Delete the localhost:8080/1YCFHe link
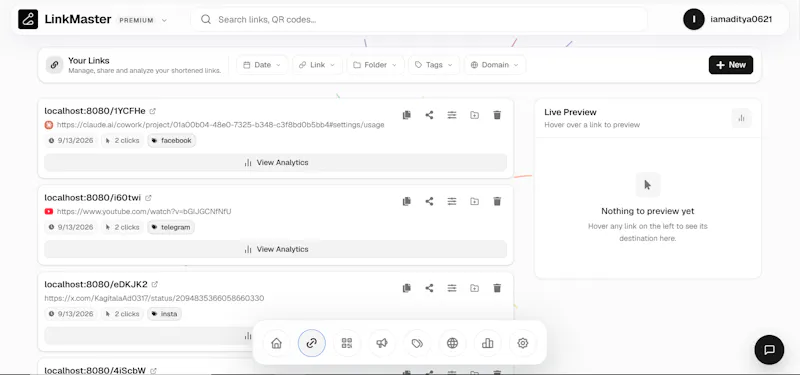Screen dimensions: 800x375 coord(497,115)
